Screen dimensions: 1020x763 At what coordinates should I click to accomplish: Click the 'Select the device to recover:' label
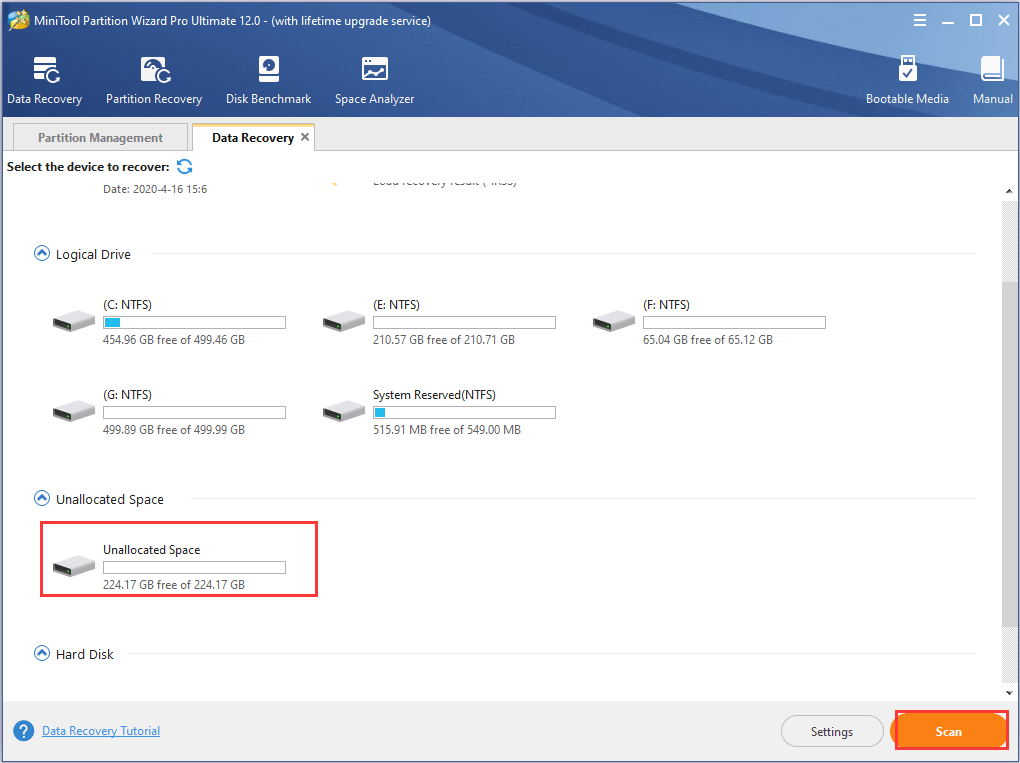click(88, 167)
